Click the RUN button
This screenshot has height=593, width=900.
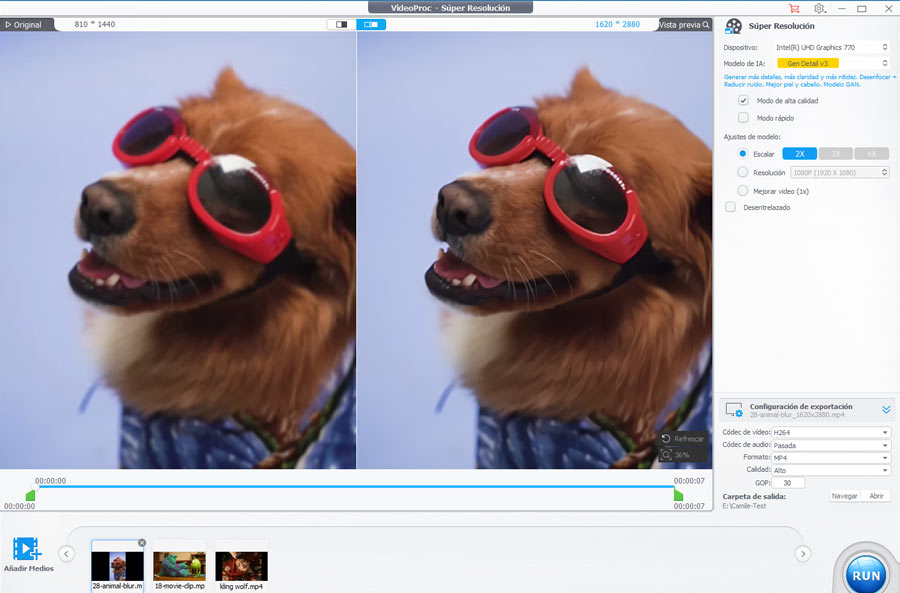(866, 575)
